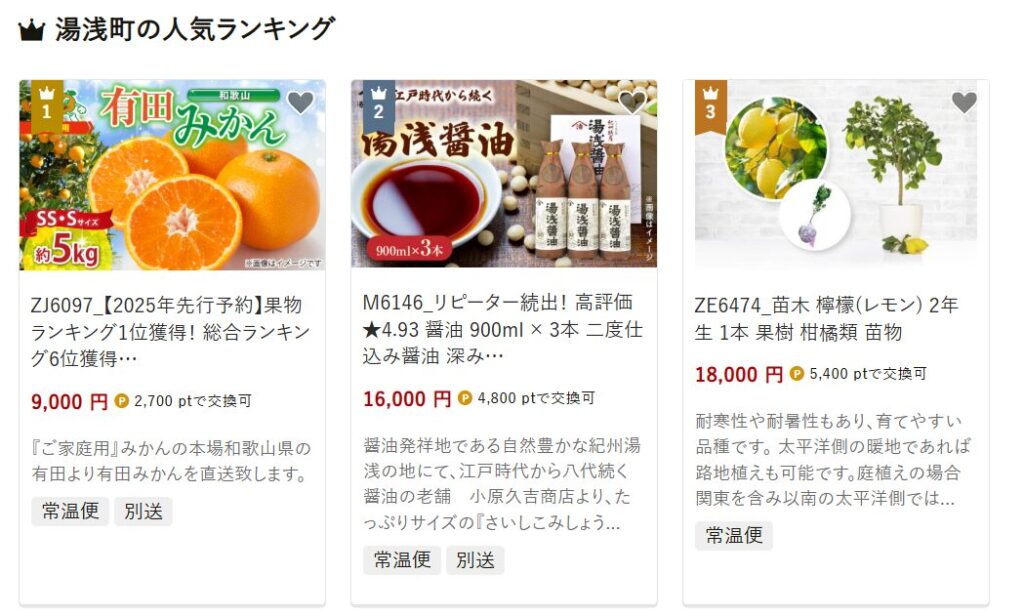This screenshot has height=616, width=1024.
Task: Open the lemon sapling product image
Action: point(836,175)
